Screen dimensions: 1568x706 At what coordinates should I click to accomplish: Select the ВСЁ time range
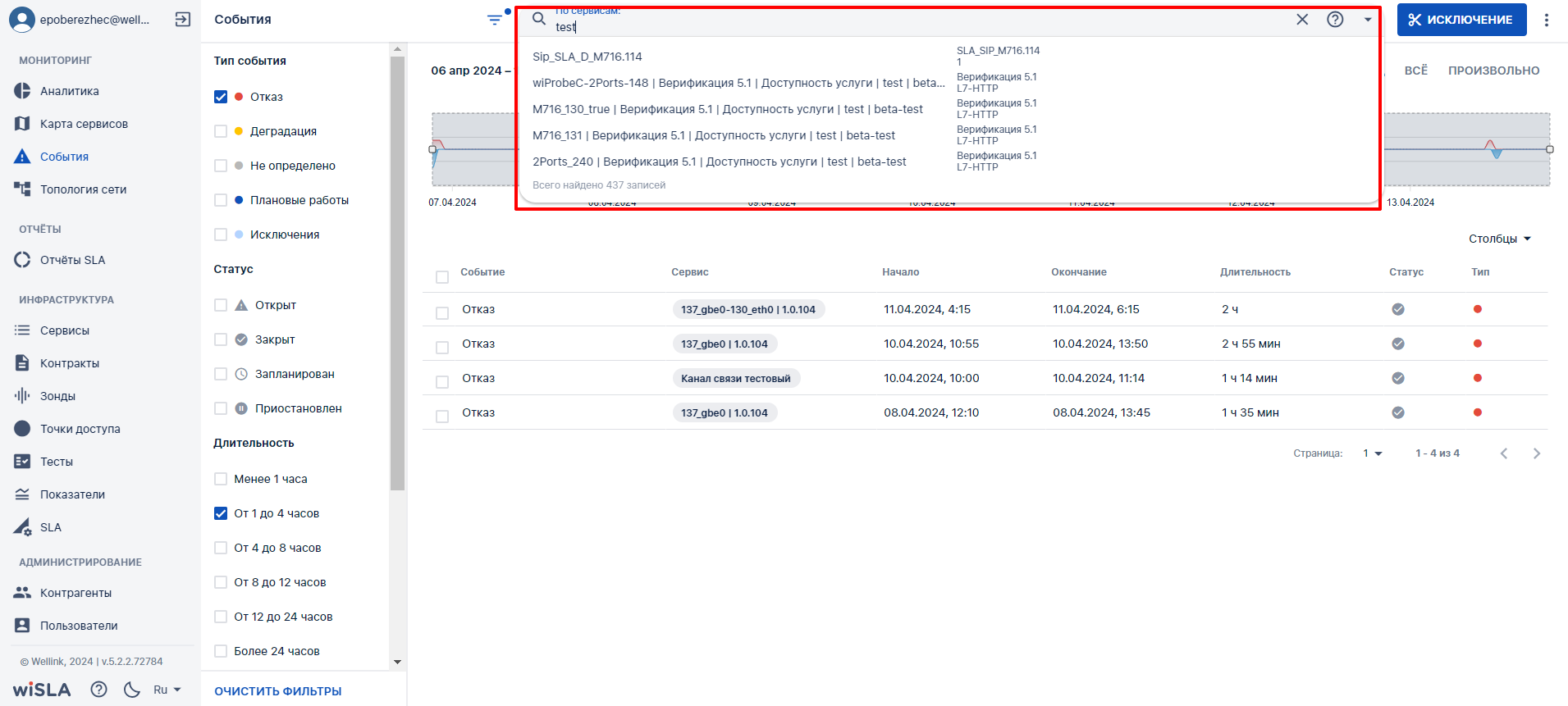pyautogui.click(x=1415, y=71)
